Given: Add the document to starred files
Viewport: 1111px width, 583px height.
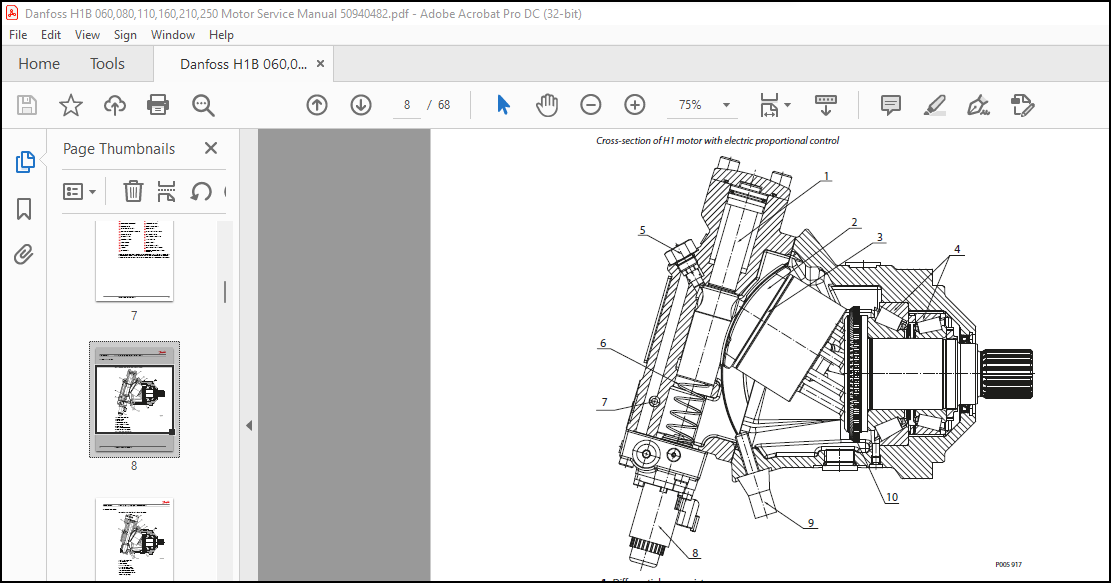Looking at the screenshot, I should pos(71,106).
